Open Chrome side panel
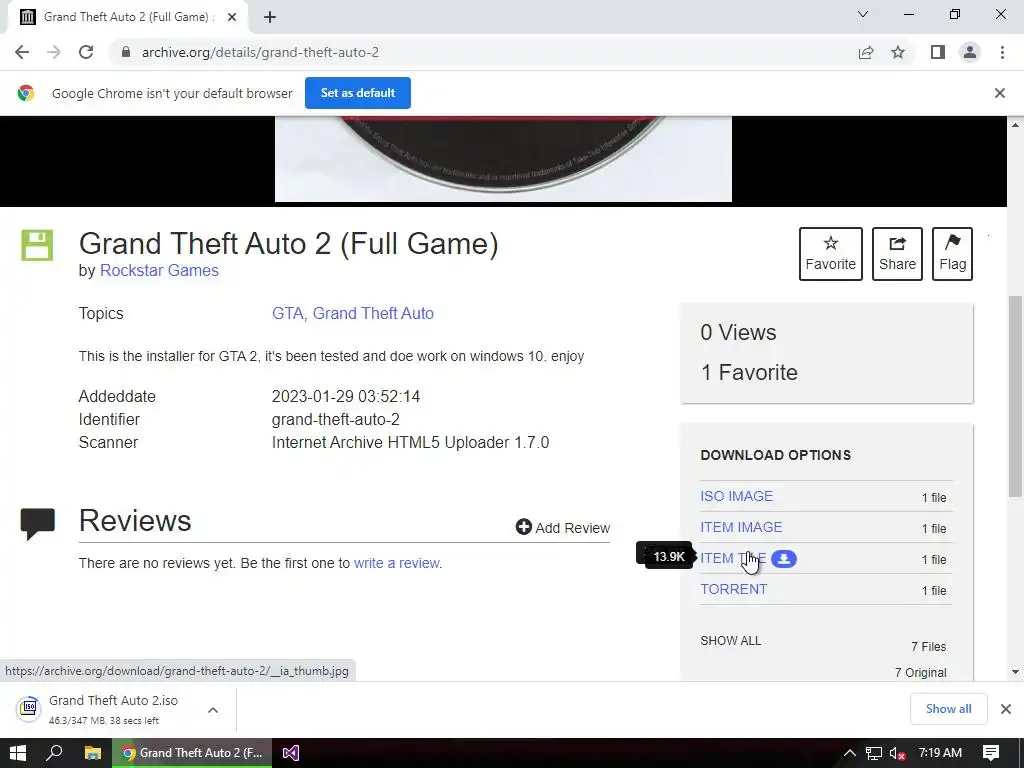This screenshot has height=768, width=1024. (x=938, y=52)
